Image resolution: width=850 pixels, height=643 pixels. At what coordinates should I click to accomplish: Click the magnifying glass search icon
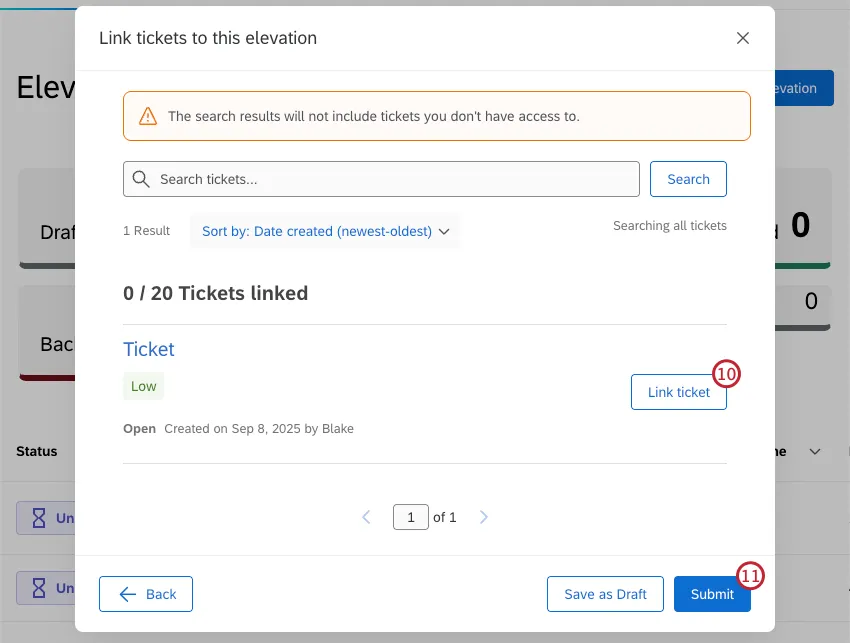tap(142, 179)
